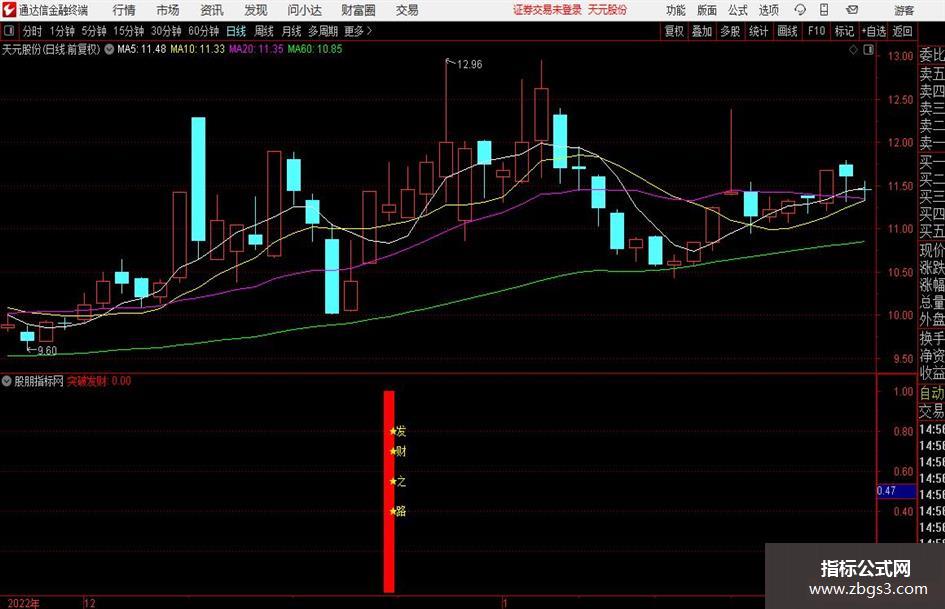
Task: Click the 12.96 high price label
Action: (469, 64)
